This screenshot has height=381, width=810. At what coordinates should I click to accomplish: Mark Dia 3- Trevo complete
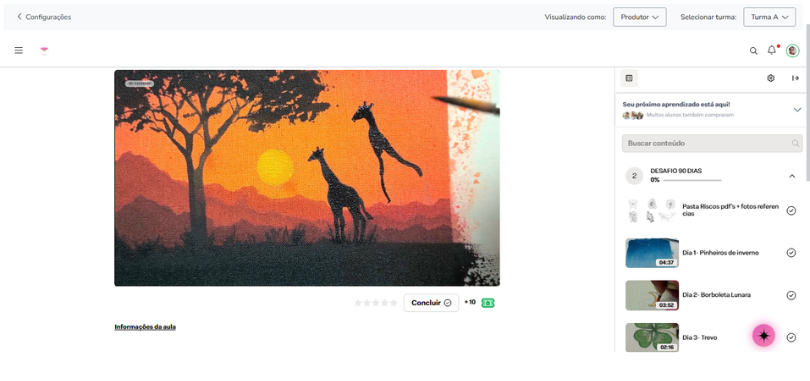tap(791, 338)
